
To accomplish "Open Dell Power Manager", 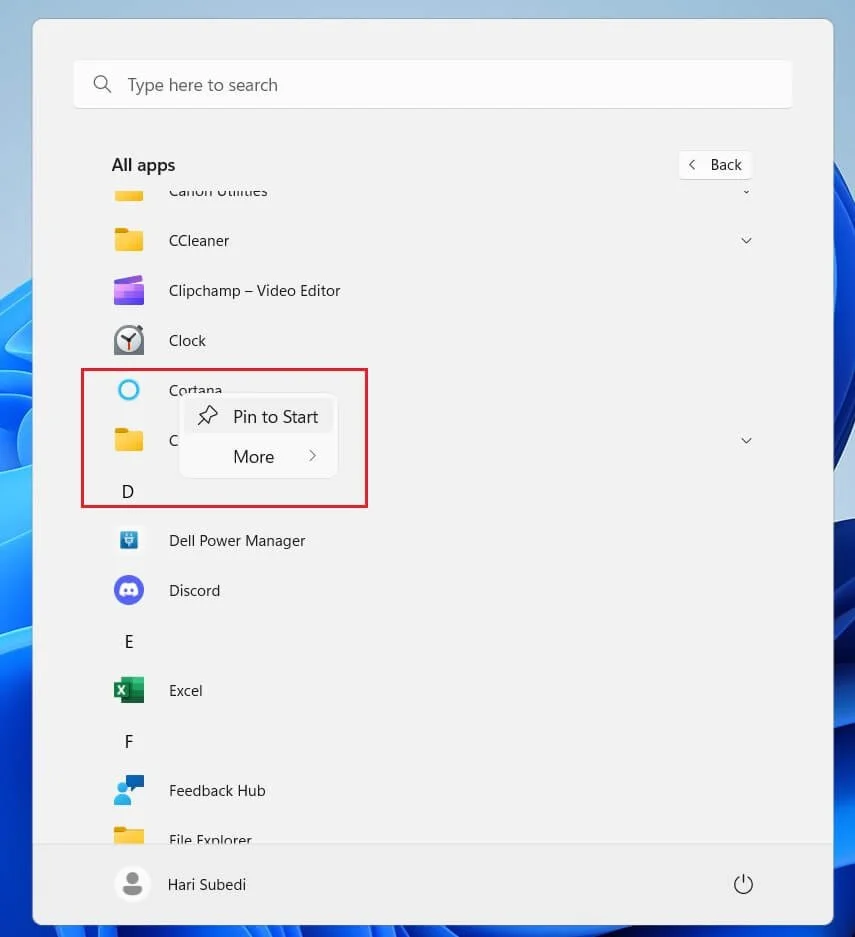I will click(x=128, y=540).
